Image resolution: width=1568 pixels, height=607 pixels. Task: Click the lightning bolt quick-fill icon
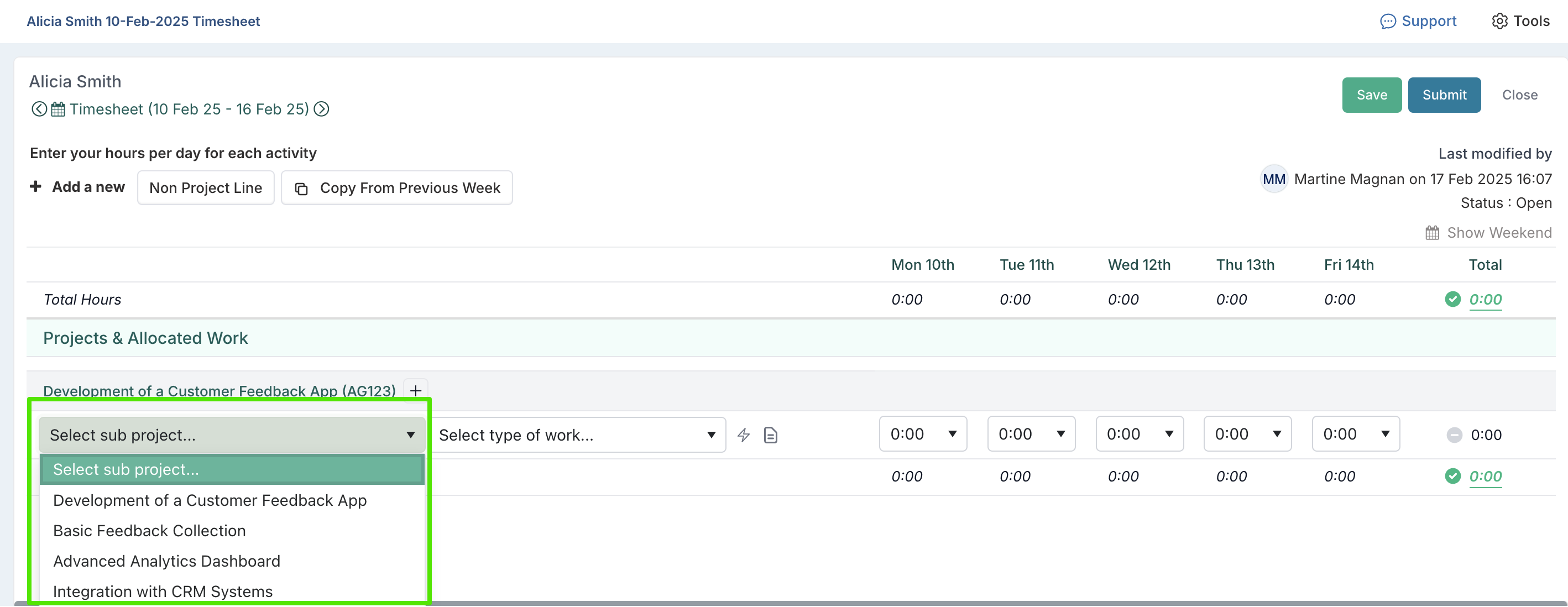point(743,435)
